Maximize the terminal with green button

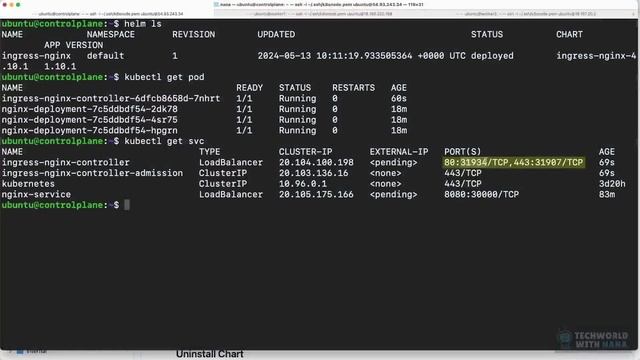tap(18, 4)
